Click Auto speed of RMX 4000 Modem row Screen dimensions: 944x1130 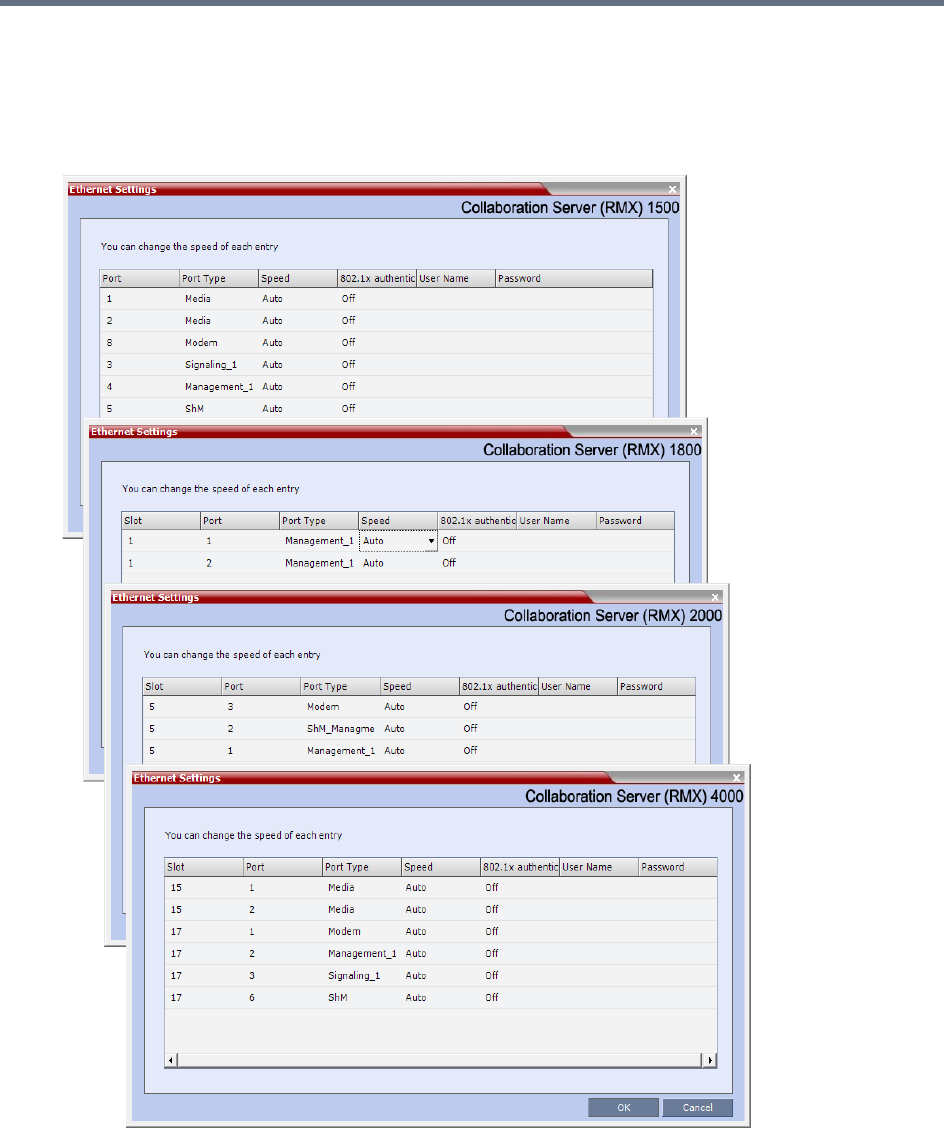[416, 931]
